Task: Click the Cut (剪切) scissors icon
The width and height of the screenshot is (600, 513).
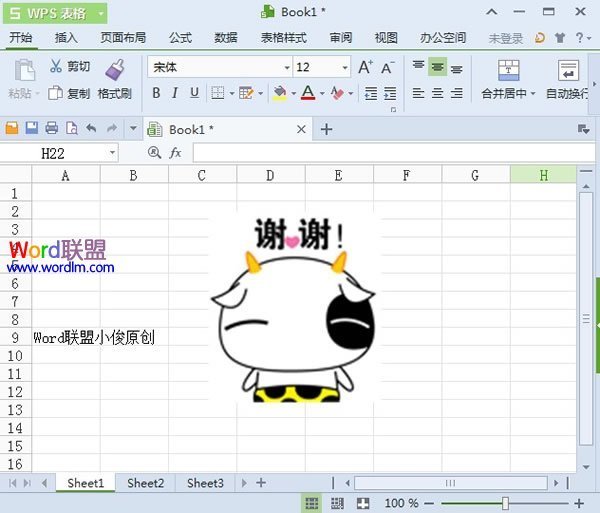Action: 55,67
